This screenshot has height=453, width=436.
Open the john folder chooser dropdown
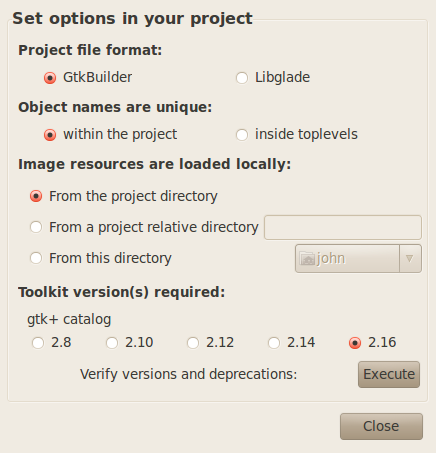tap(358, 259)
